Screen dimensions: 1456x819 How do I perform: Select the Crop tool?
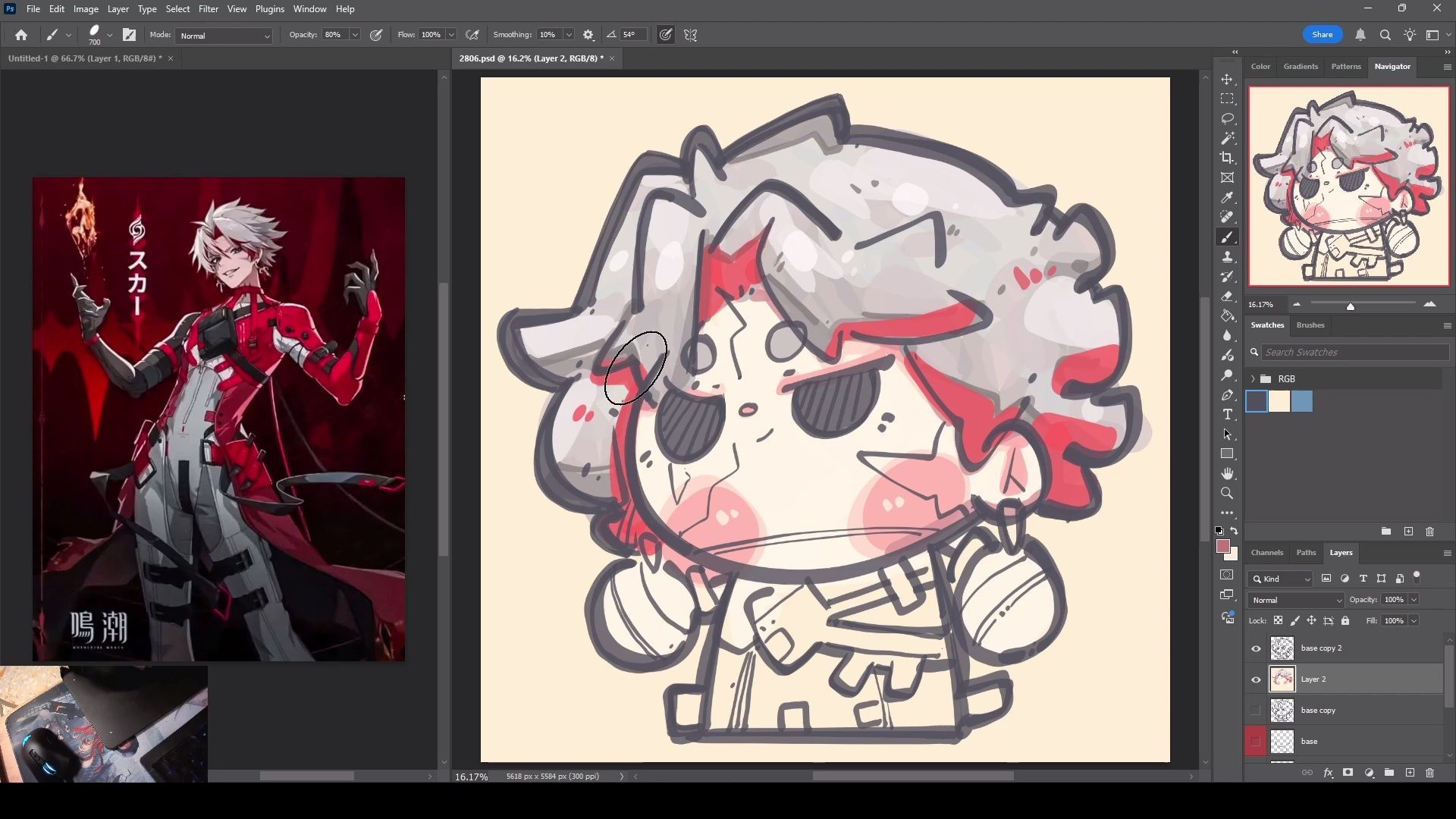tap(1227, 158)
